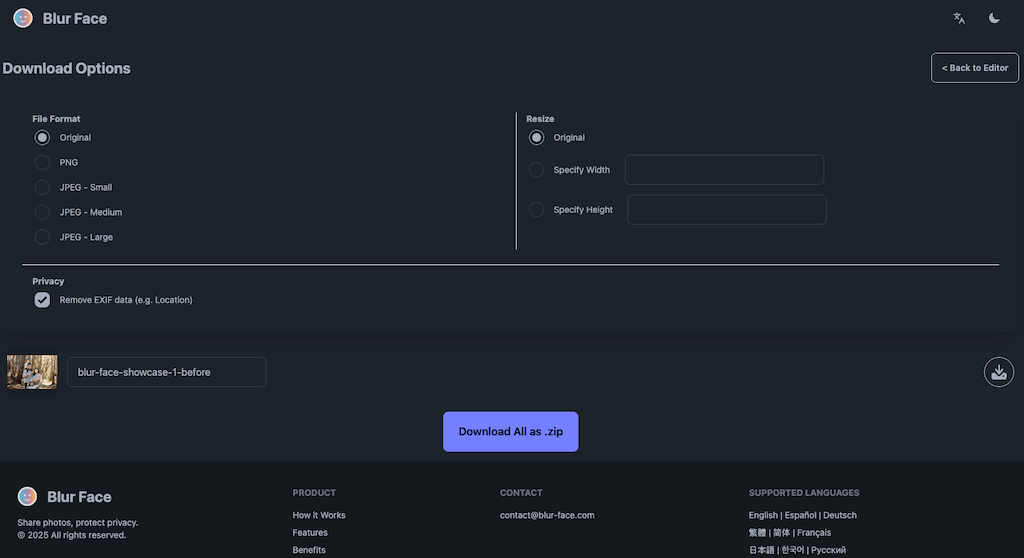Select Specify Height resize option
1024x558 pixels.
coord(537,210)
